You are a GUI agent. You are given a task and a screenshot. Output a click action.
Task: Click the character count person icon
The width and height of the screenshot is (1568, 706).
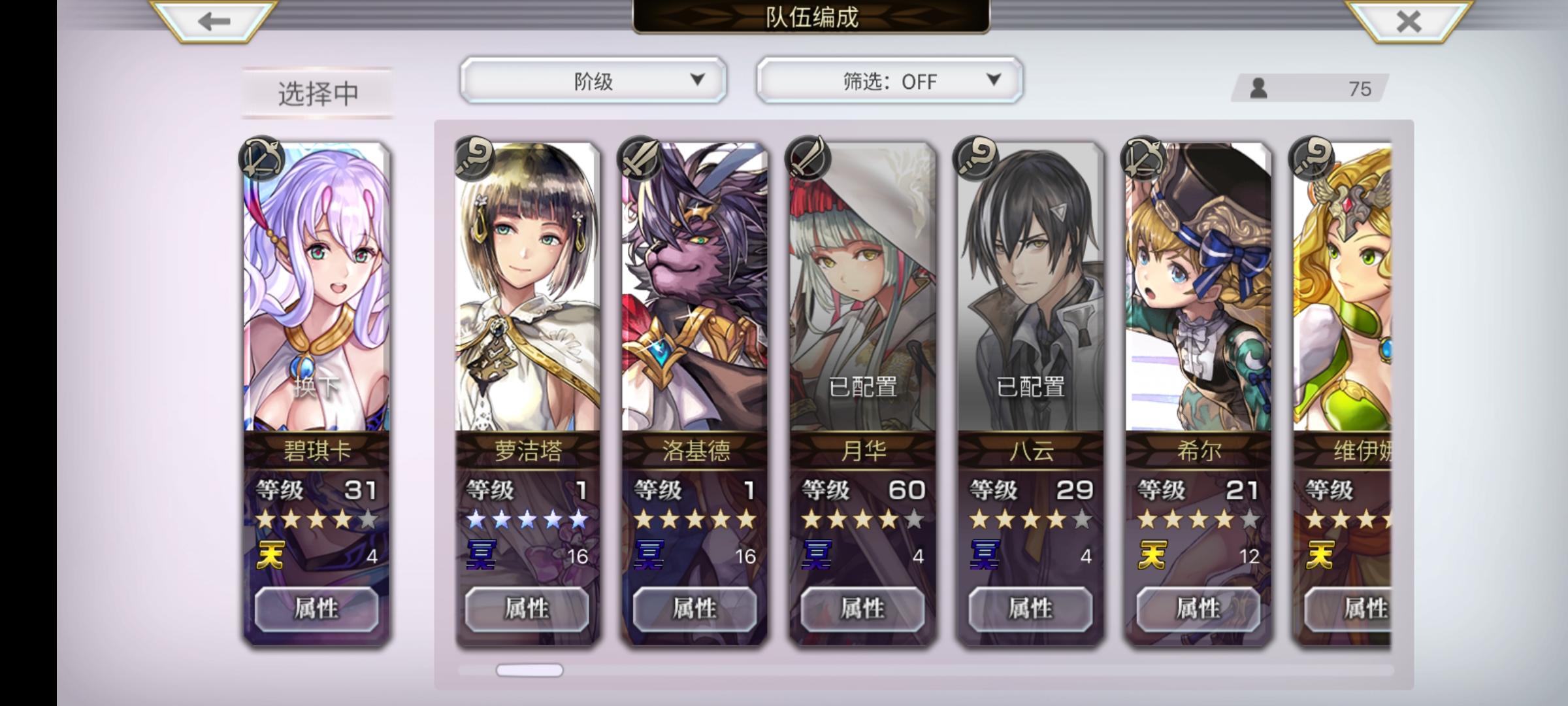coord(1258,88)
